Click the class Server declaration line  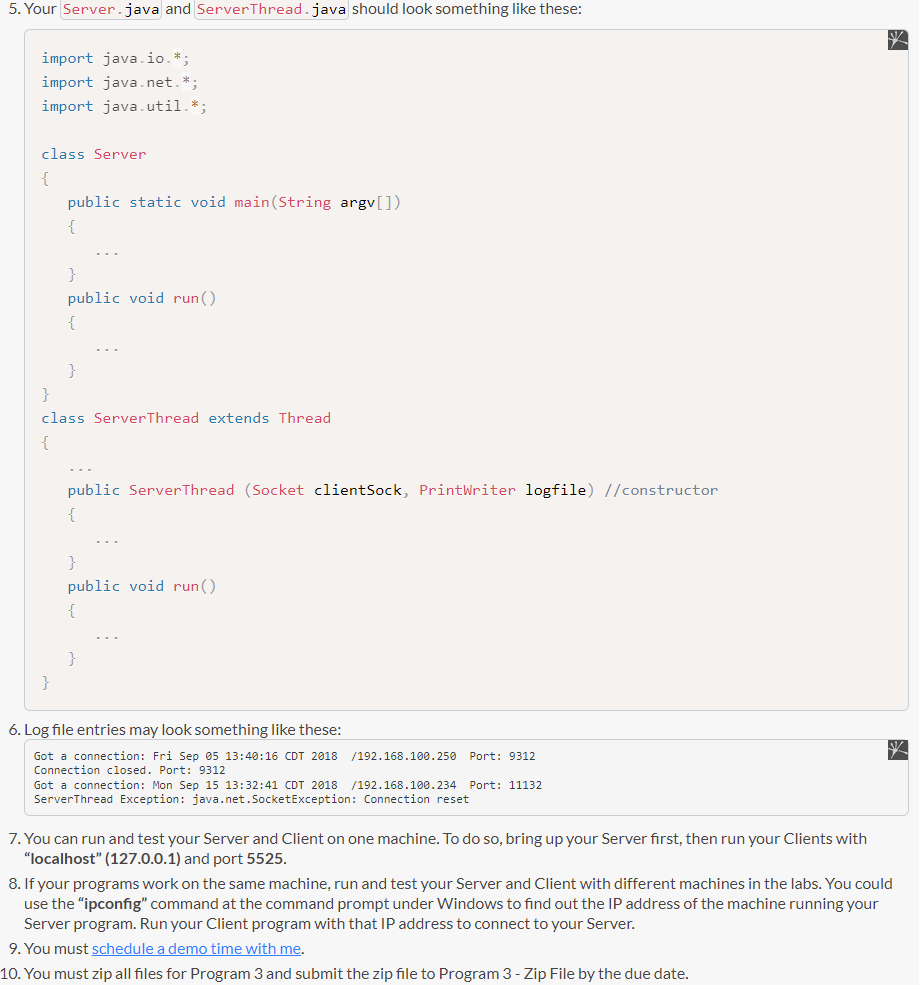point(92,154)
